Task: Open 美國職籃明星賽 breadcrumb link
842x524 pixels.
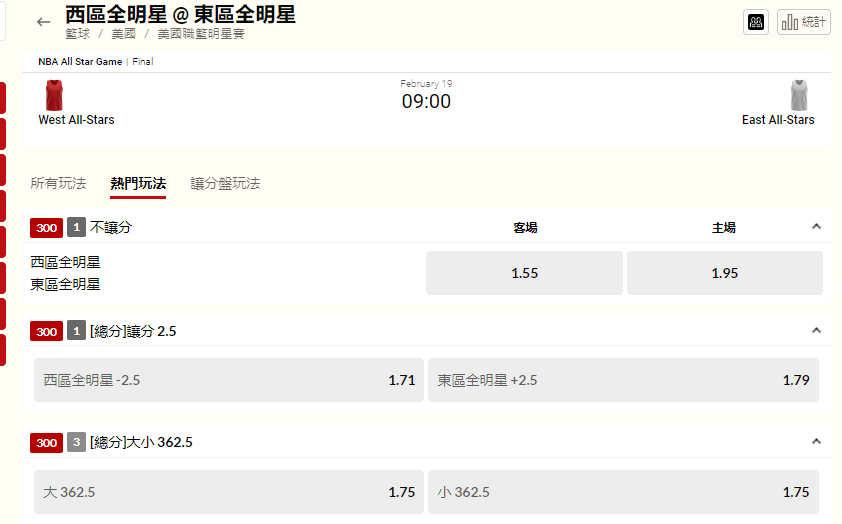Action: 201,34
